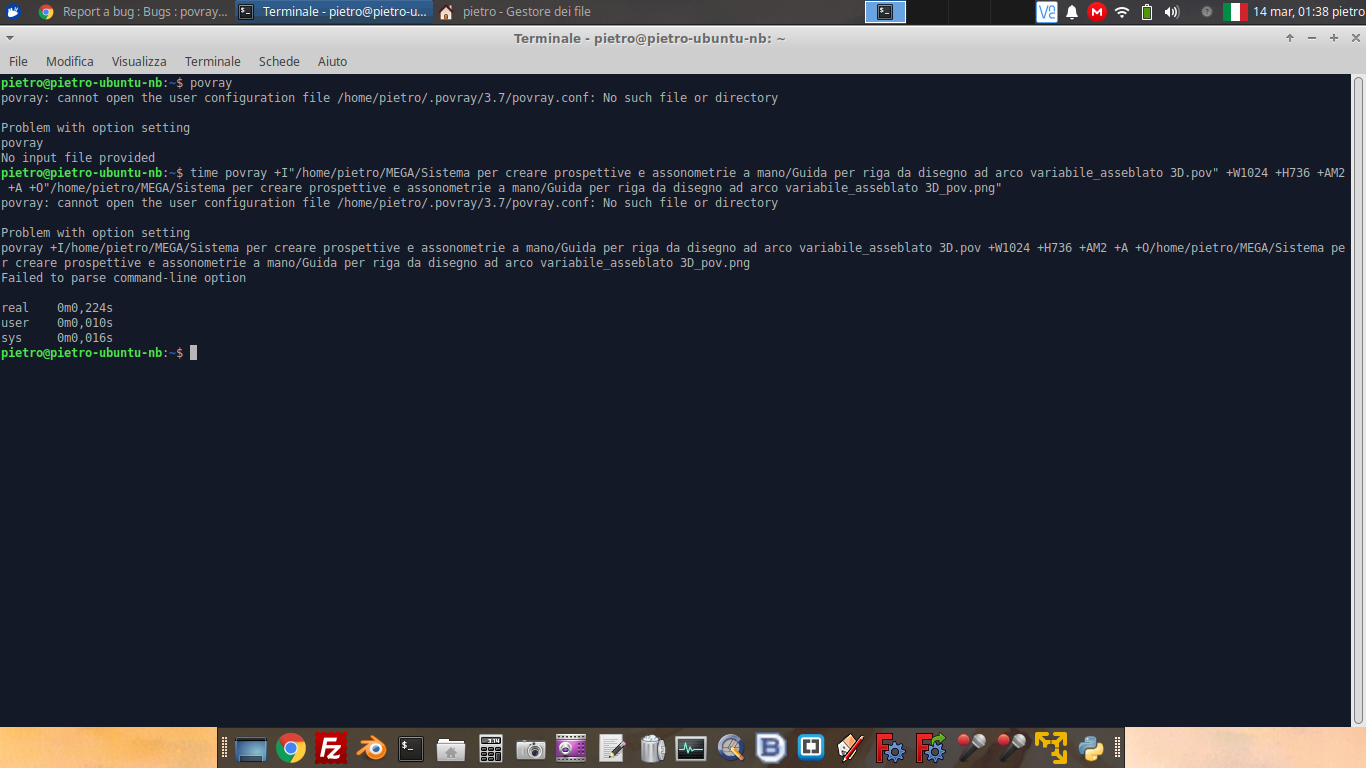Screen dimensions: 1366x768
Task: Launch FreeCAD from the dock
Action: point(891,748)
